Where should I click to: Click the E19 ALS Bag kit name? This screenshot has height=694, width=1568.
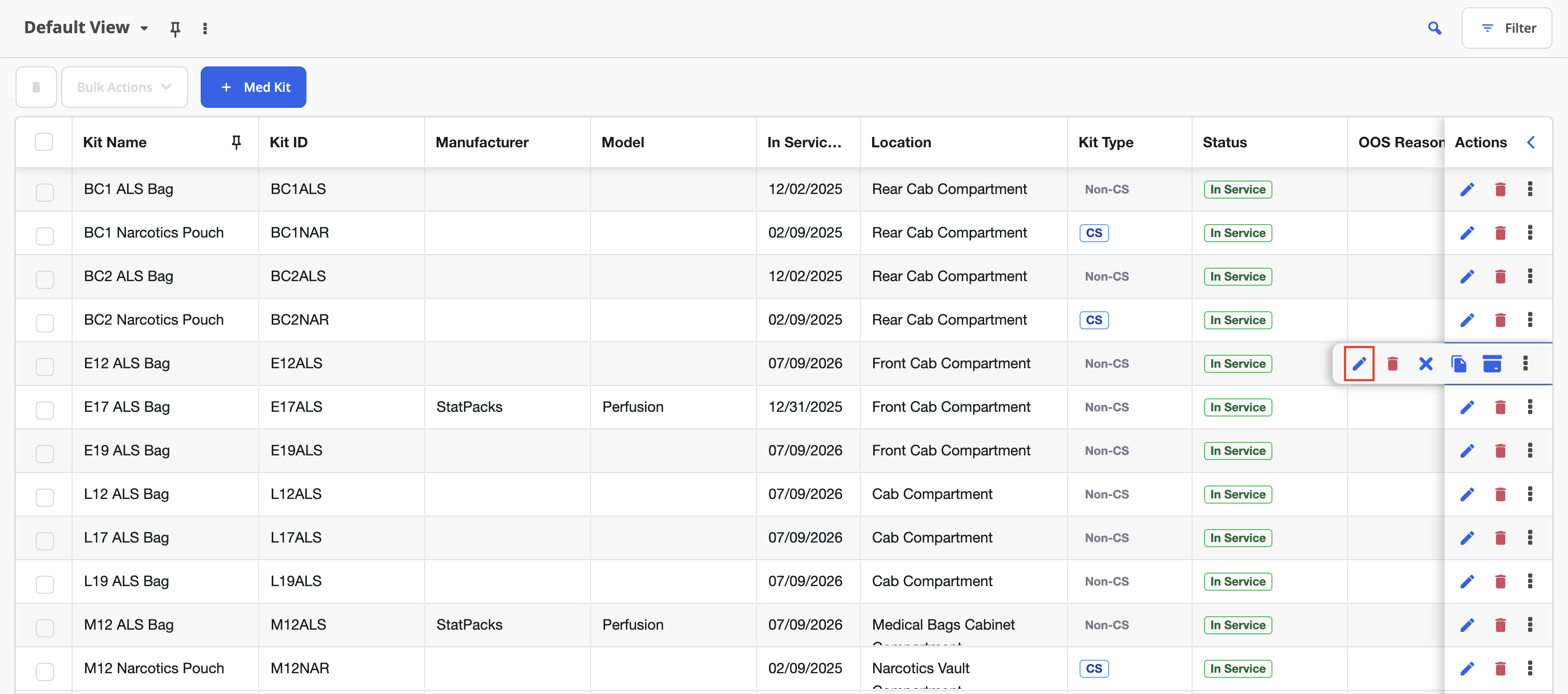[x=127, y=451]
